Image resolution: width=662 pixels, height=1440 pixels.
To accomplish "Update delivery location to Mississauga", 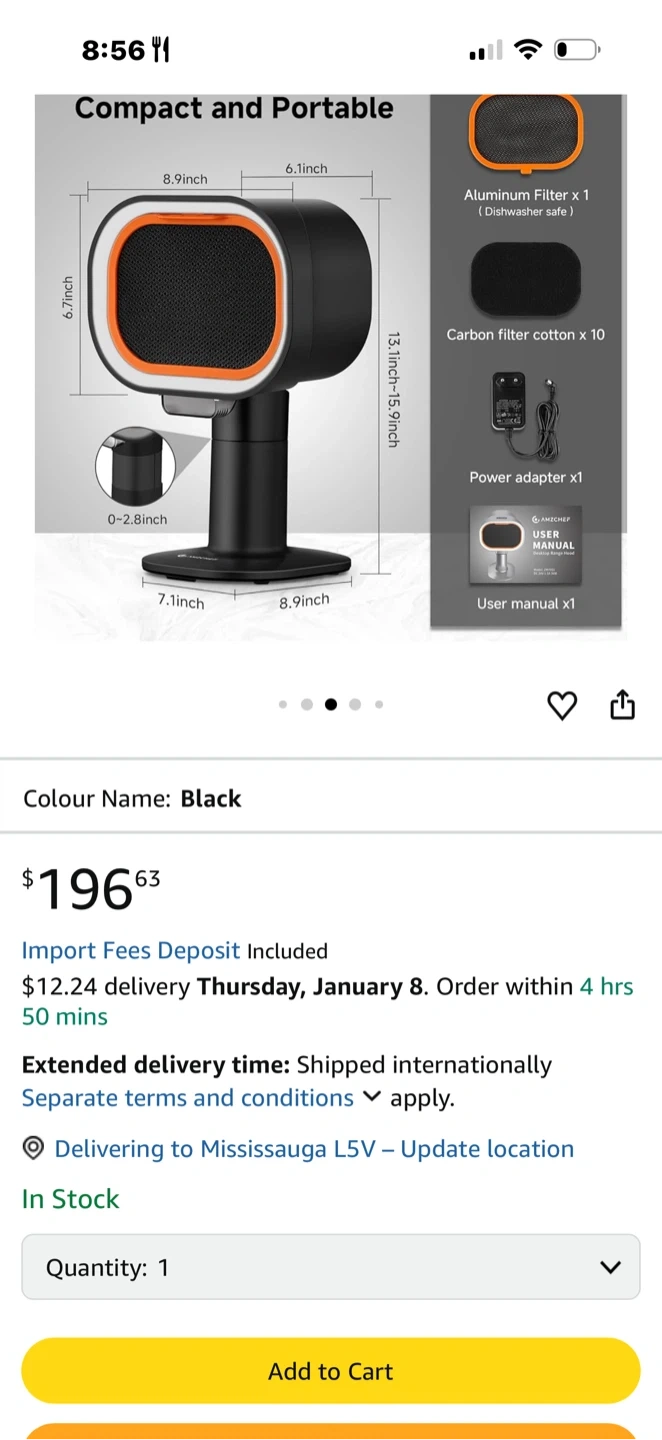I will tap(314, 1149).
